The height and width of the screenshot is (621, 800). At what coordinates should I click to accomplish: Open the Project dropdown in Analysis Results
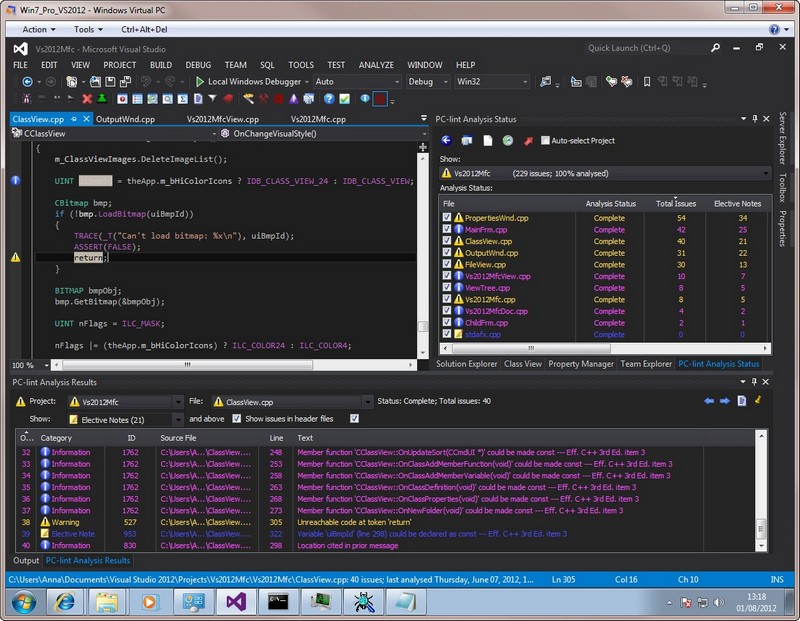click(x=125, y=402)
